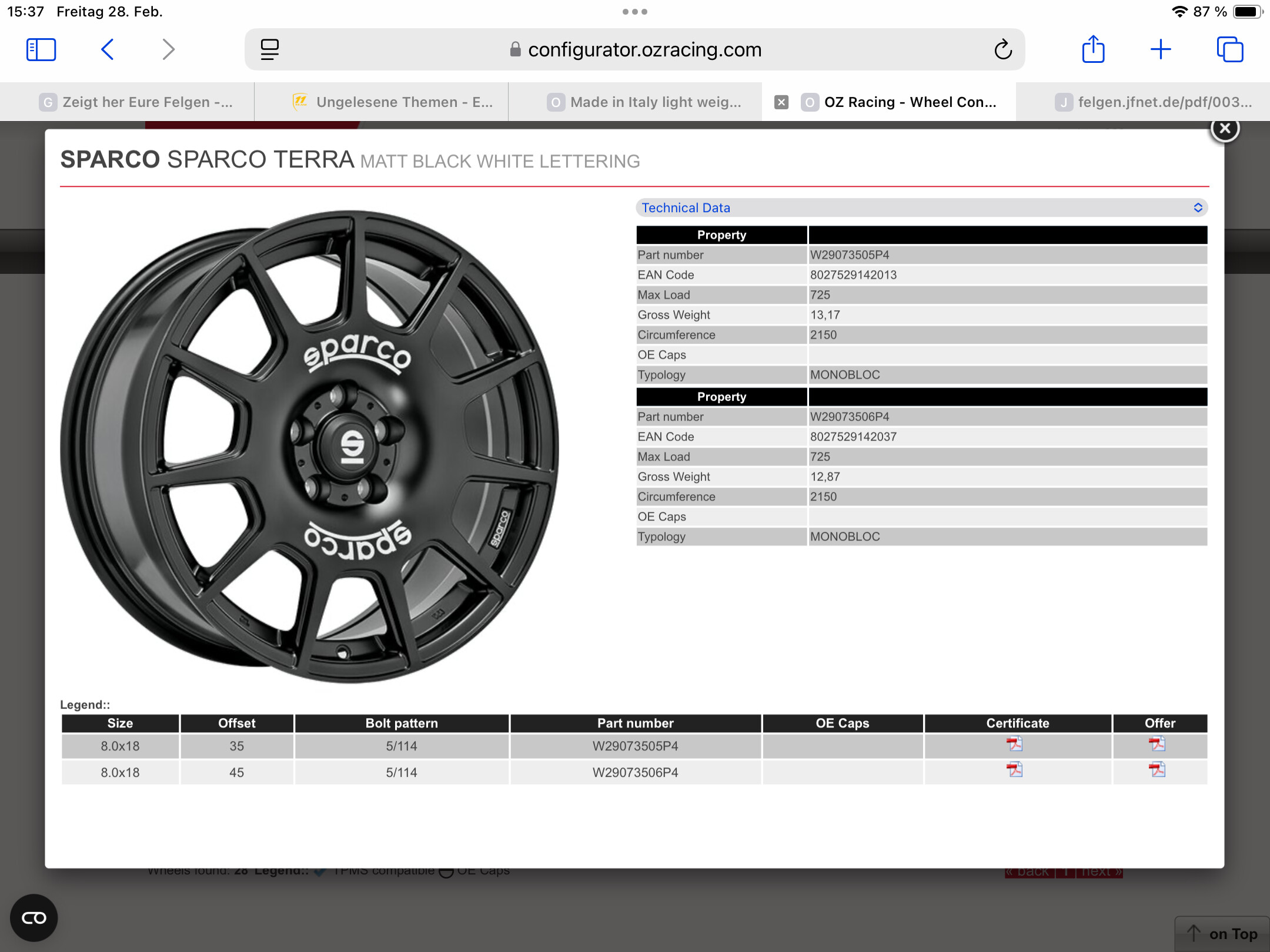This screenshot has height=952, width=1270.
Task: Click the on Top button
Action: (1222, 934)
